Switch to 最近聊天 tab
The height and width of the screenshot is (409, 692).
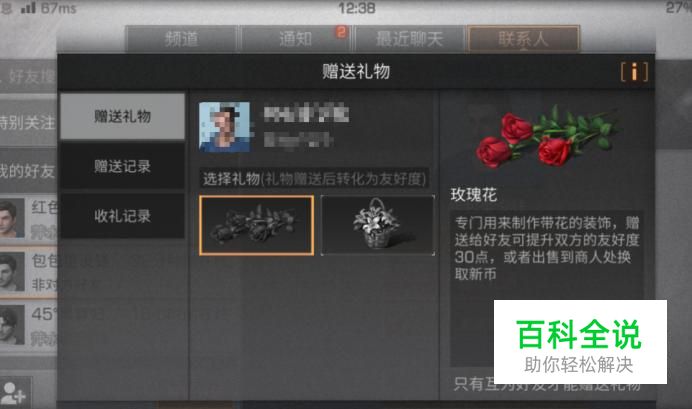pos(410,39)
